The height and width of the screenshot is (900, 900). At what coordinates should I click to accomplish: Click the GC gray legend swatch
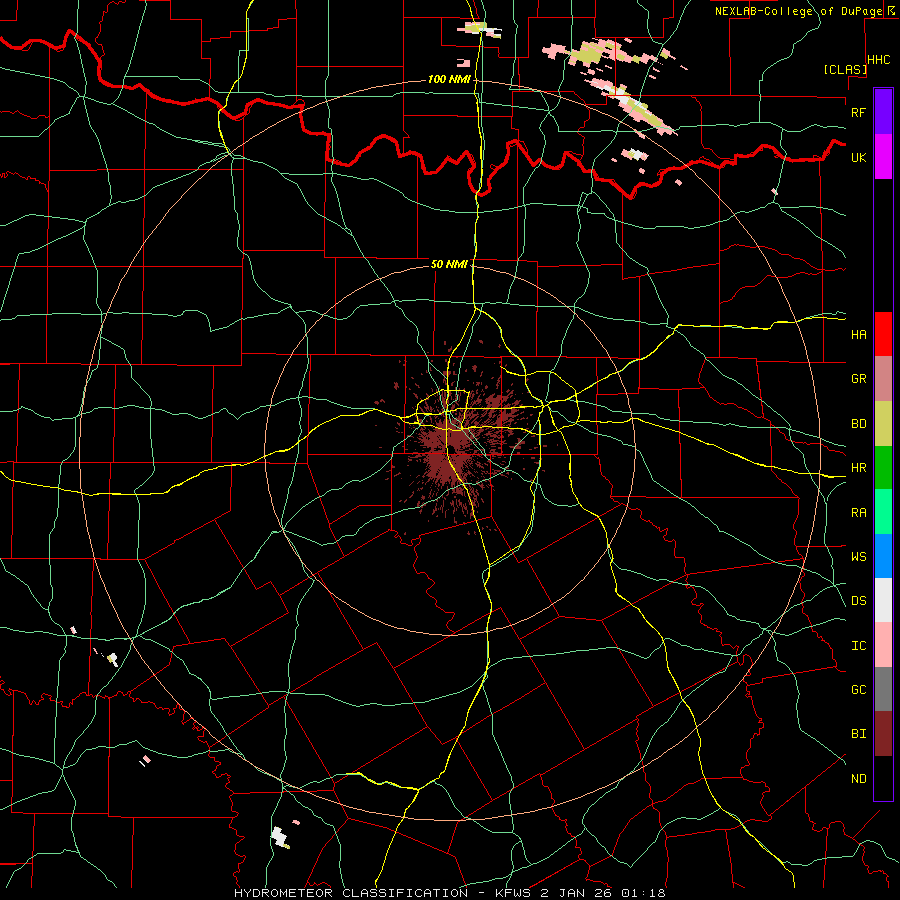pyautogui.click(x=883, y=689)
